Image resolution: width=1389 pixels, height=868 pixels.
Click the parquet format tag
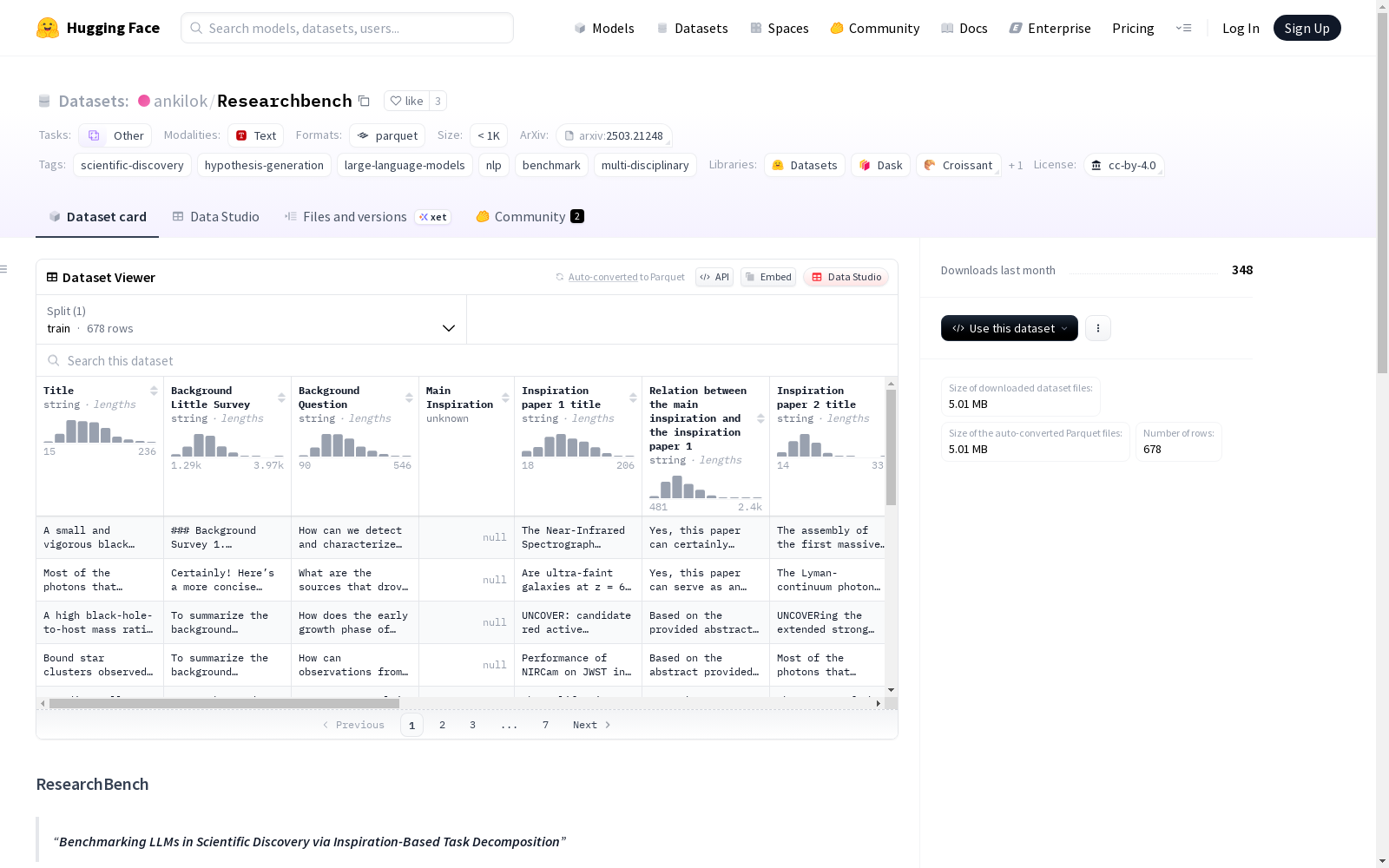[x=387, y=135]
